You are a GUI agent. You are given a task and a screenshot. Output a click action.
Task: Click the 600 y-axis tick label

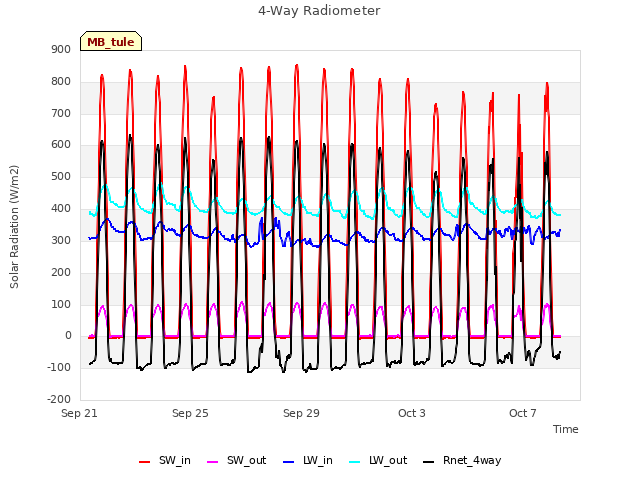pyautogui.click(x=61, y=144)
